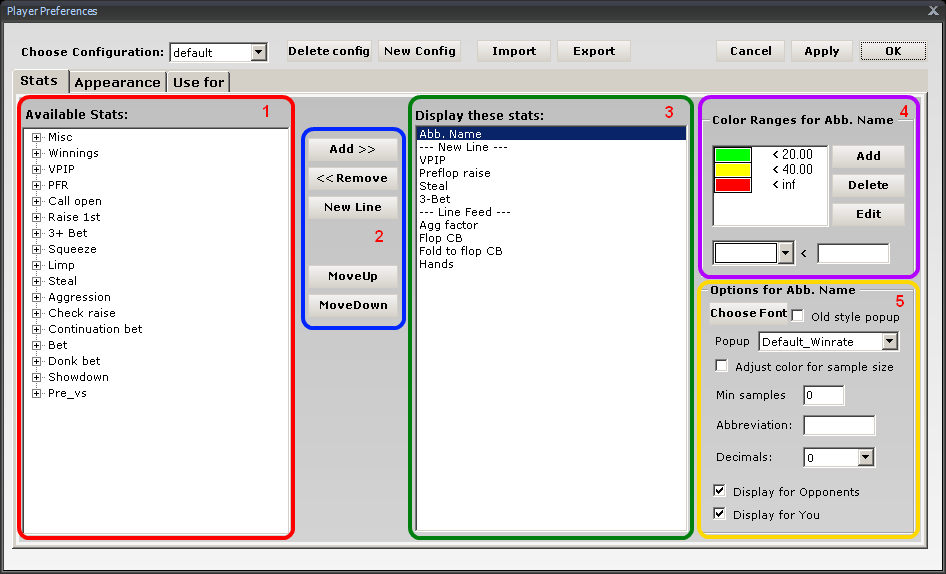The width and height of the screenshot is (946, 574).
Task: Uncheck Display for You
Action: point(719,514)
